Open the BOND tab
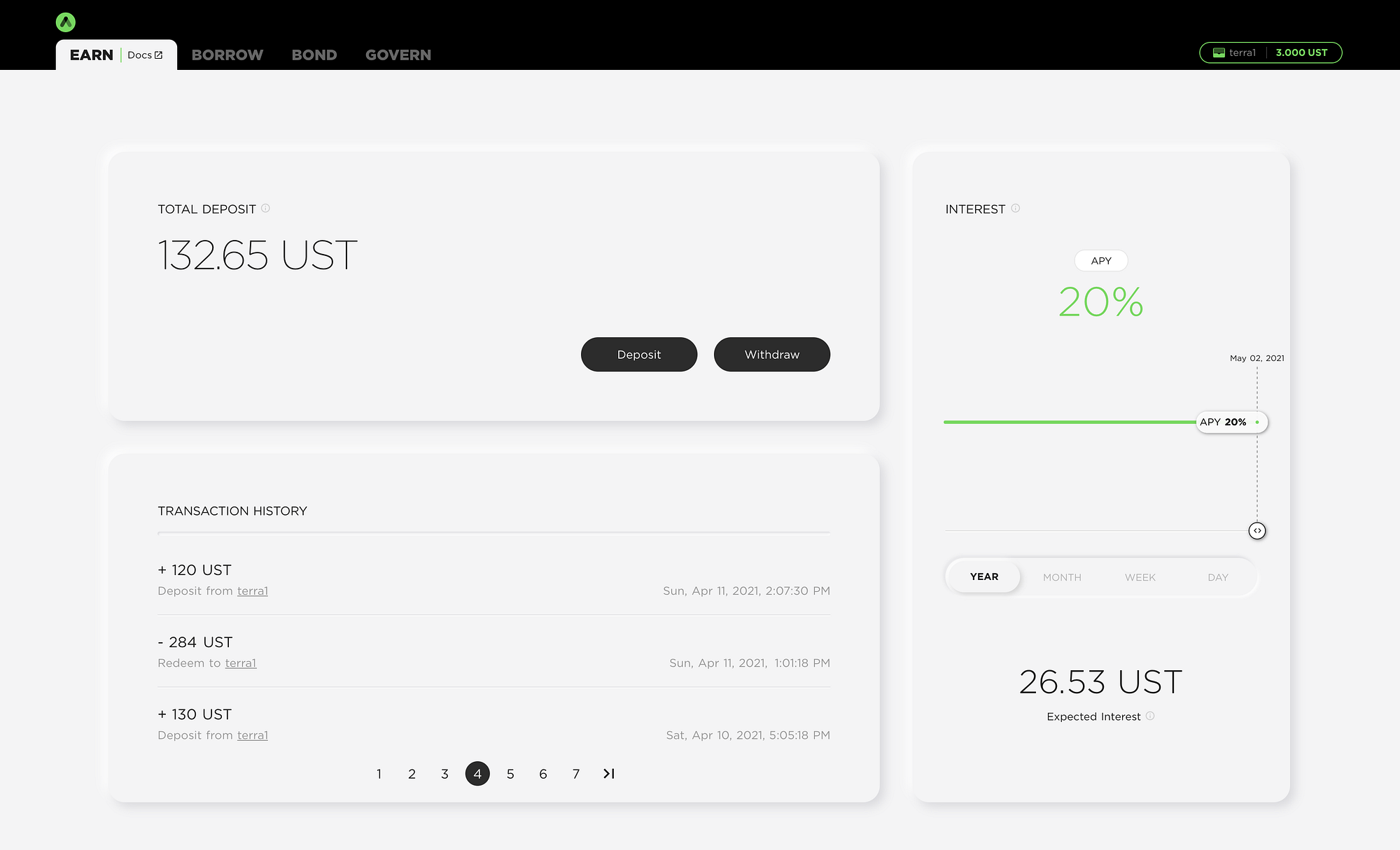The height and width of the screenshot is (850, 1400). pyautogui.click(x=314, y=55)
